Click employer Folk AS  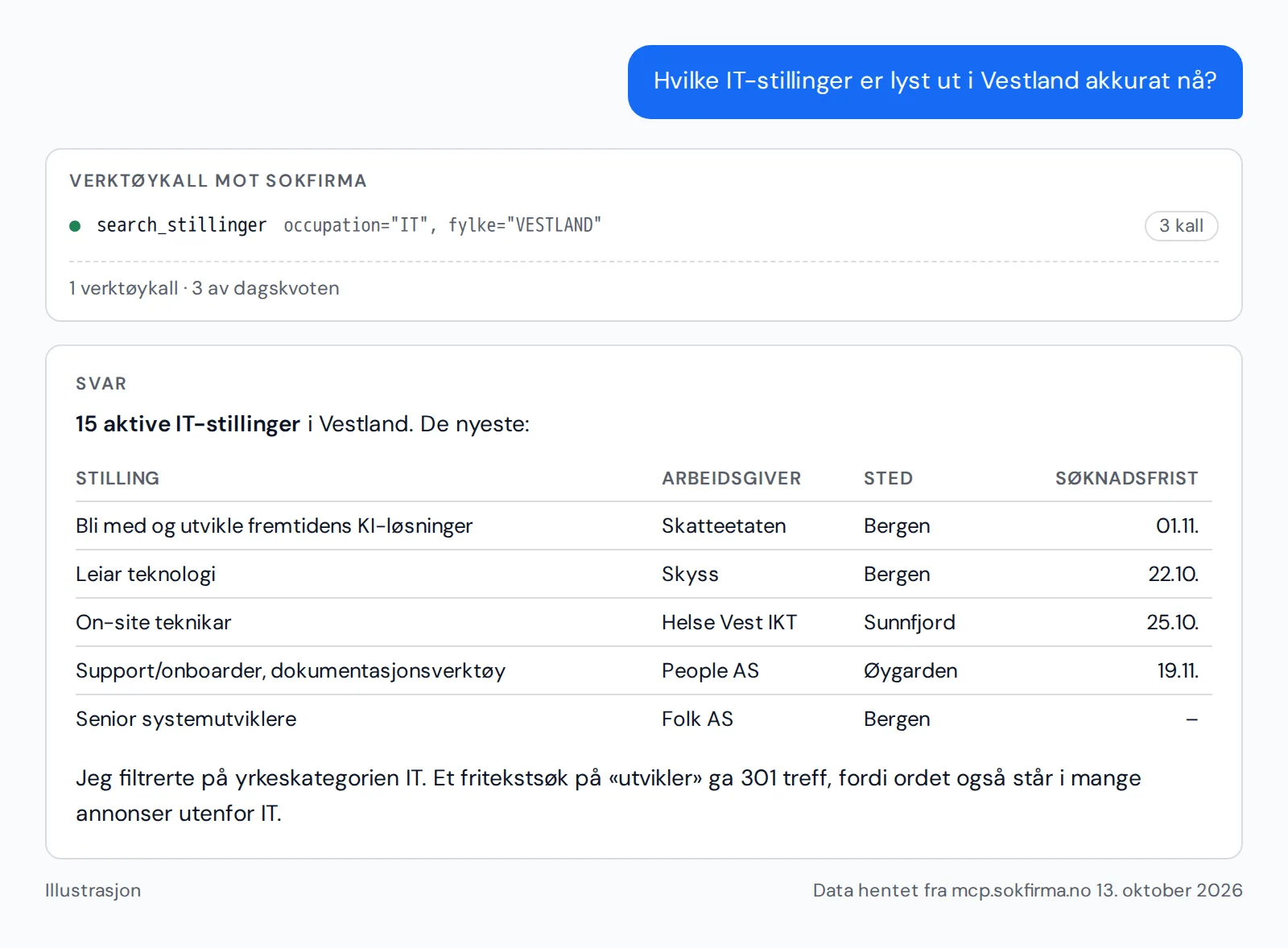click(697, 719)
